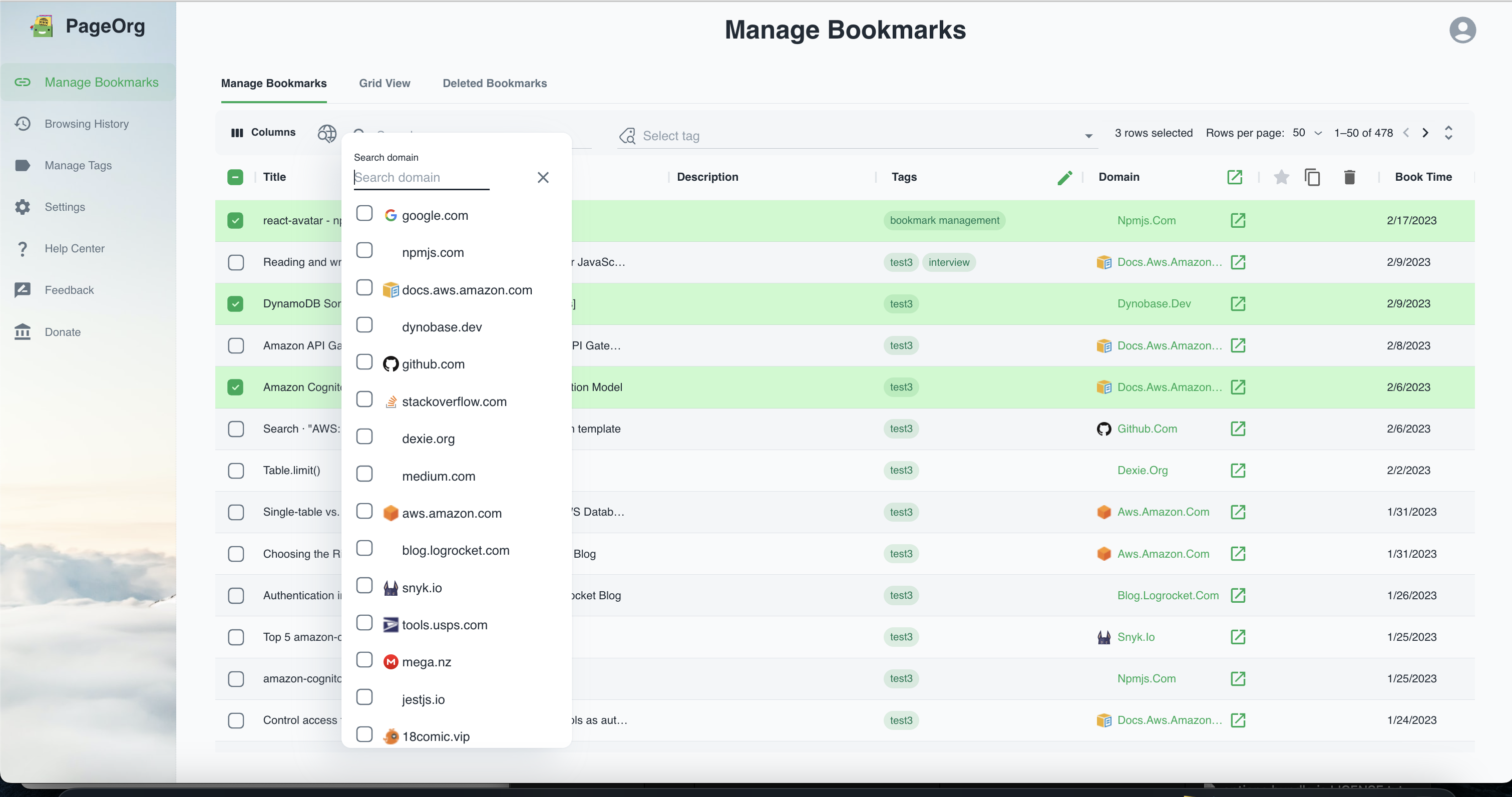Screen dimensions: 1512x797
Task: Click the star favorite icon in header
Action: coord(1281,177)
